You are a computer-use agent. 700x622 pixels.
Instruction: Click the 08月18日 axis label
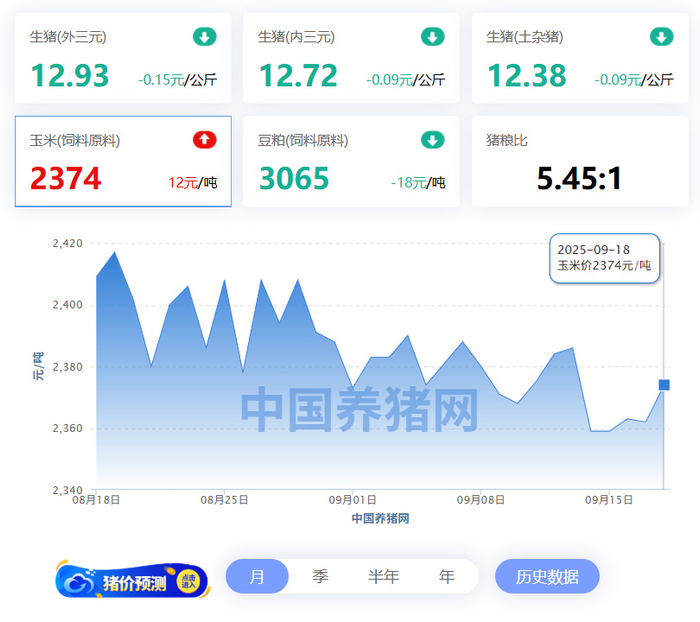[x=96, y=500]
